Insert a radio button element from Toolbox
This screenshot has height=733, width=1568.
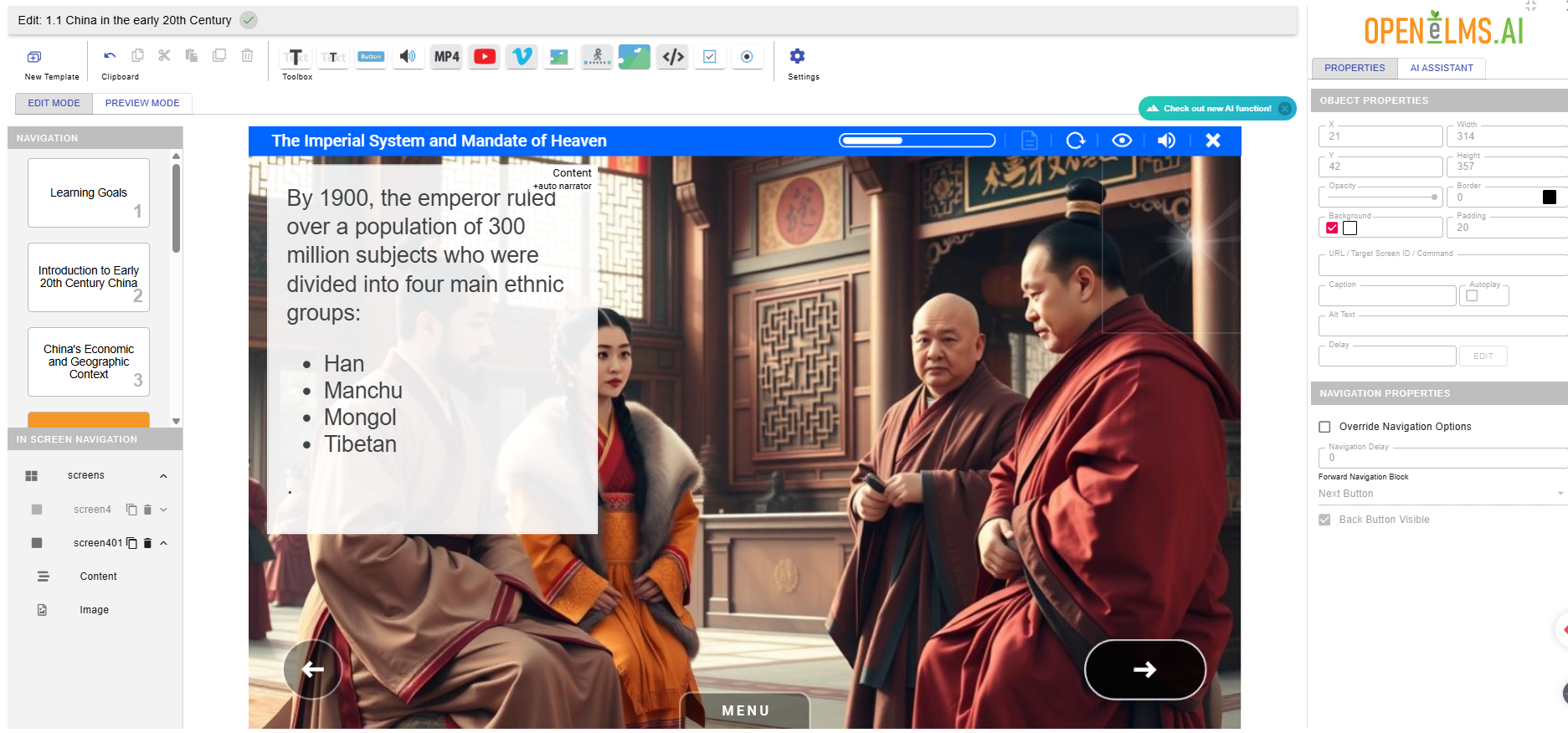[747, 57]
